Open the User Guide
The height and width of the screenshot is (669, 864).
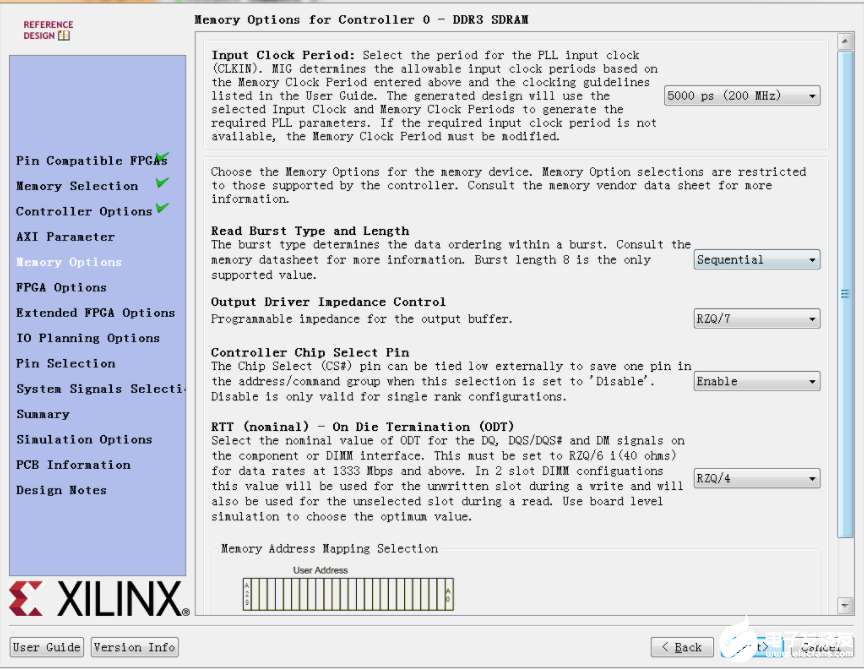[47, 647]
